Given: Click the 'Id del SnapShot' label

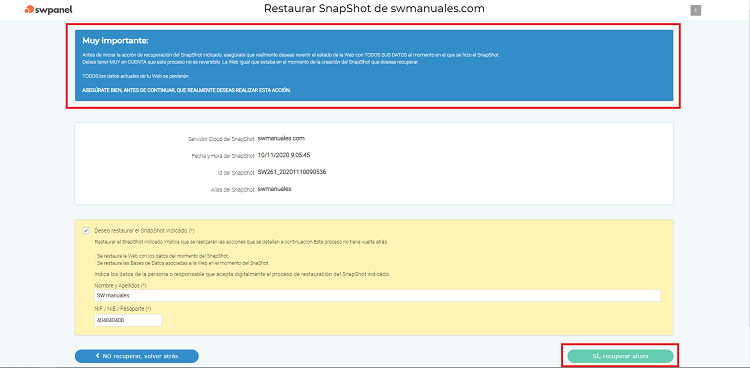Looking at the screenshot, I should point(235,172).
